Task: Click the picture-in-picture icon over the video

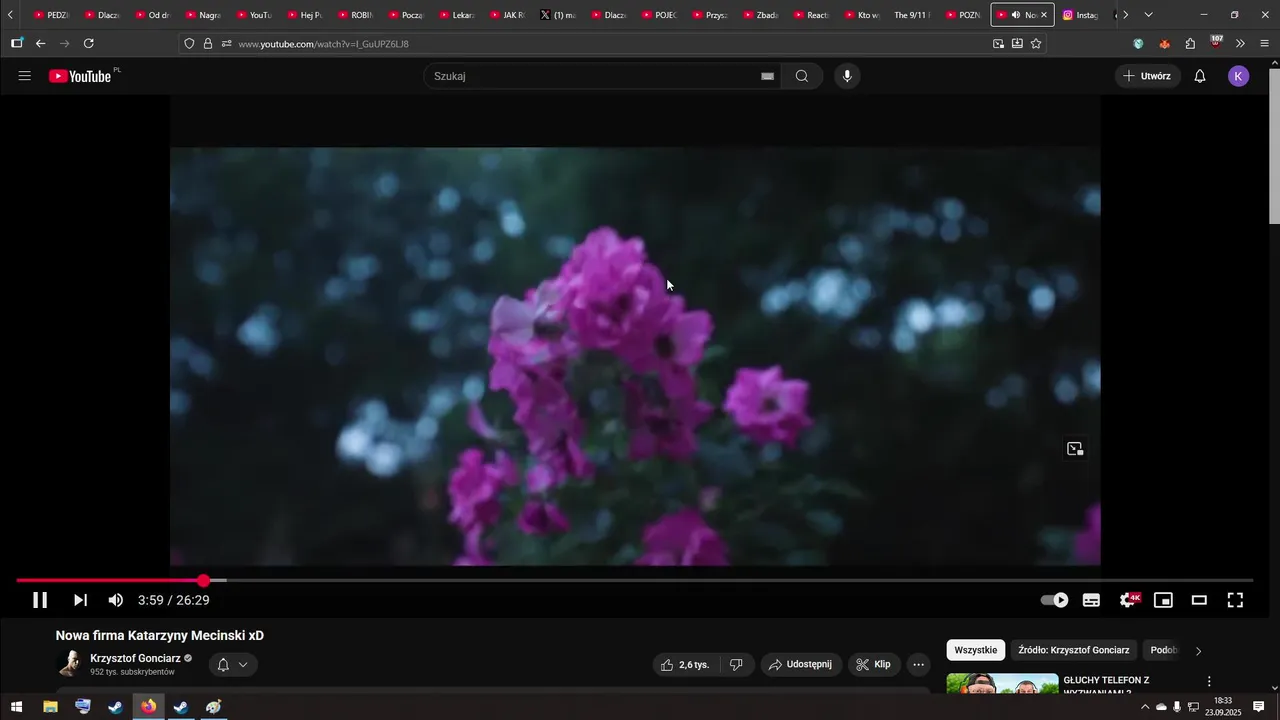Action: click(1075, 449)
